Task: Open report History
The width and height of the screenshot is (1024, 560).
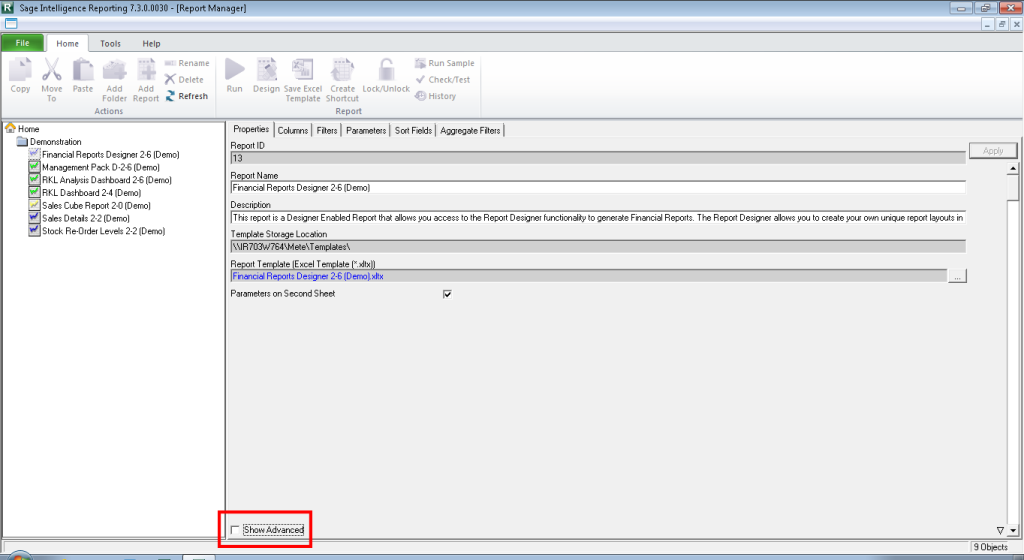Action: (x=436, y=96)
